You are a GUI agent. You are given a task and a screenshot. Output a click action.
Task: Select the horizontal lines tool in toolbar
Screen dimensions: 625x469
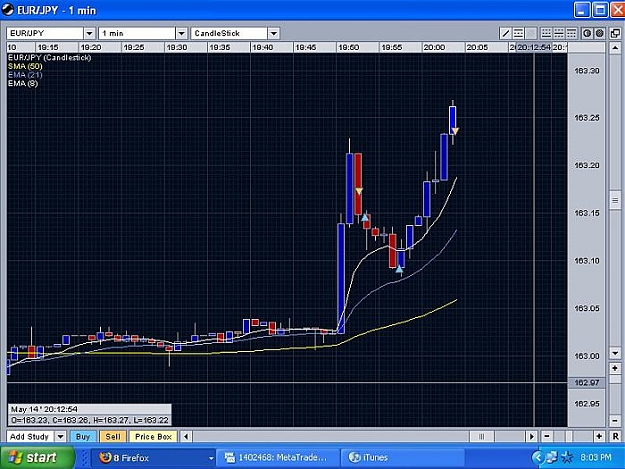pos(518,33)
